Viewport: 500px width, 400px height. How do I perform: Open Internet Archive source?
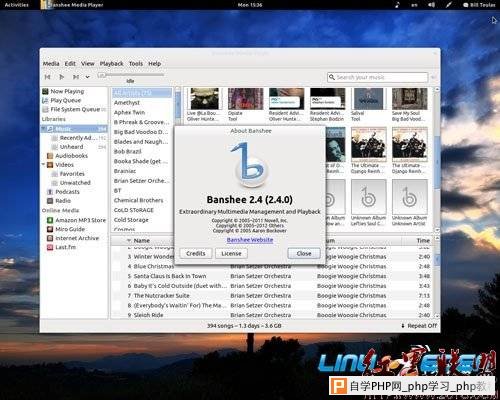77,238
